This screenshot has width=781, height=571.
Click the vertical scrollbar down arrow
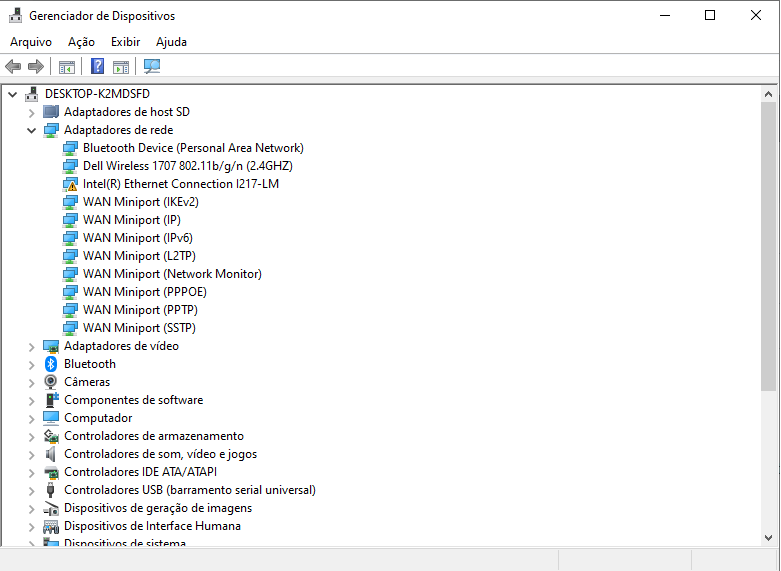pos(768,538)
